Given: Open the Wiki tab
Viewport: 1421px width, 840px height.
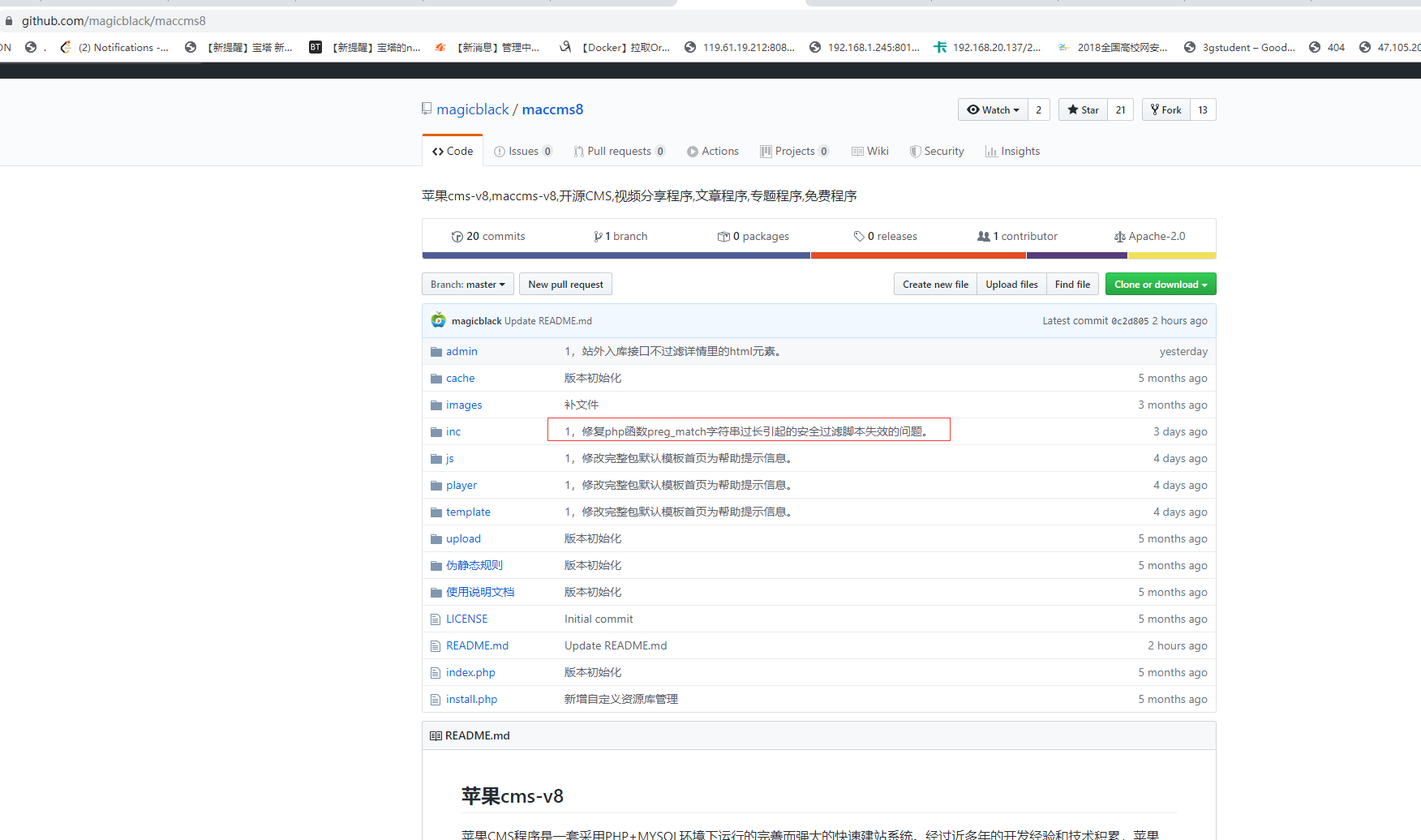Looking at the screenshot, I should click(870, 152).
